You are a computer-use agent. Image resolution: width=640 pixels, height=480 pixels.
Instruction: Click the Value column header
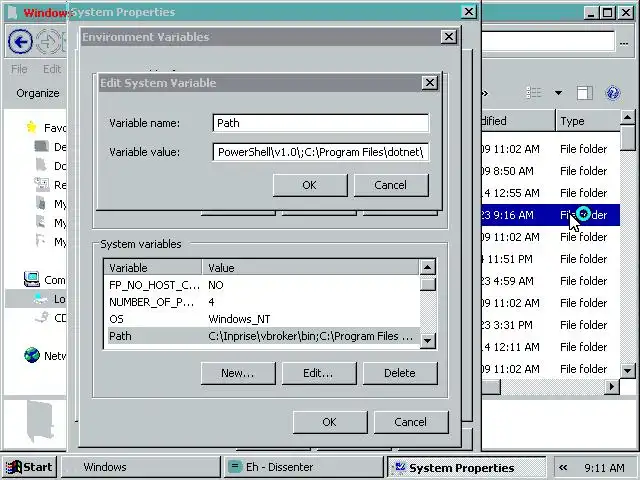tap(310, 268)
